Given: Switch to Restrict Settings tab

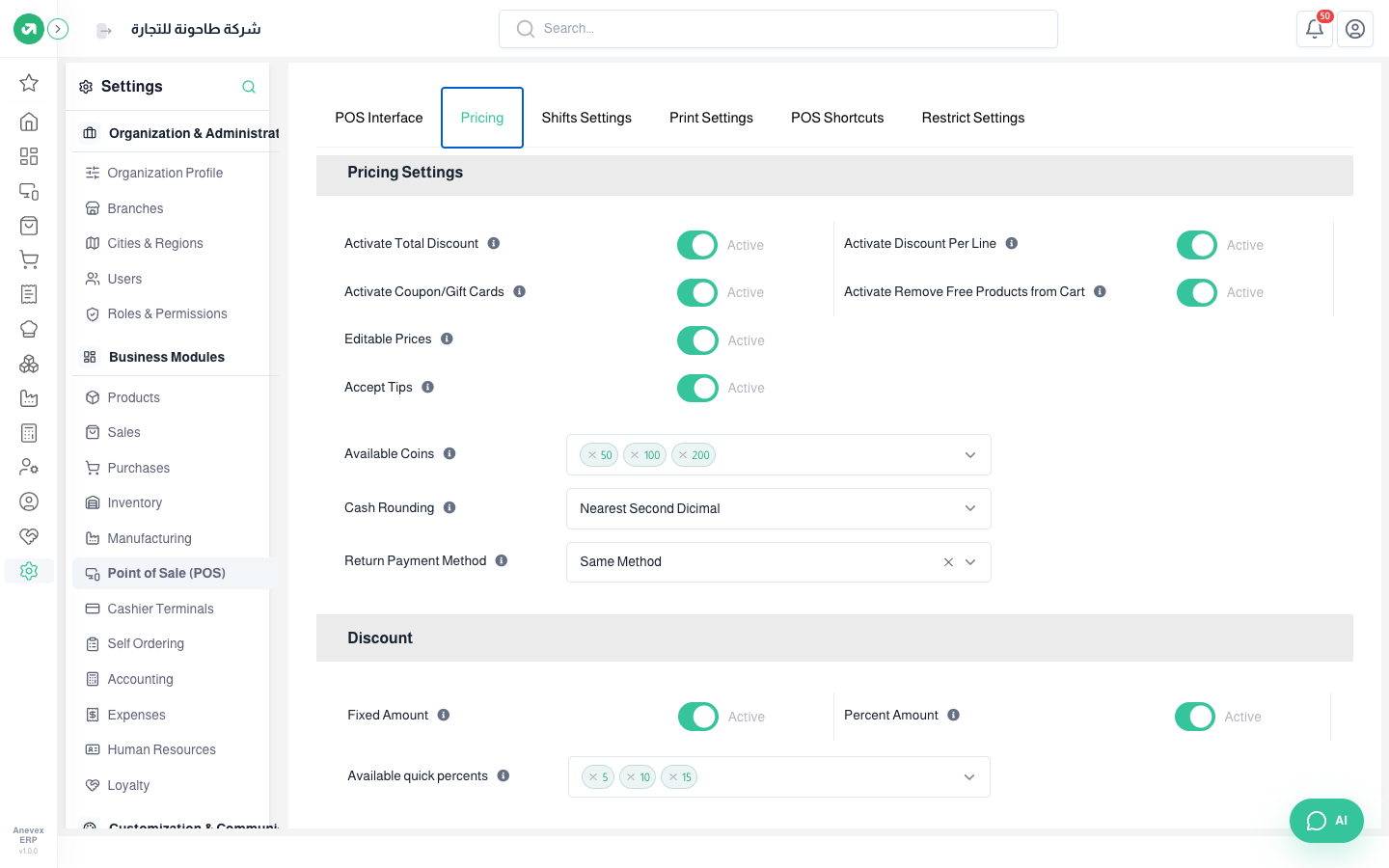Looking at the screenshot, I should pyautogui.click(x=973, y=118).
